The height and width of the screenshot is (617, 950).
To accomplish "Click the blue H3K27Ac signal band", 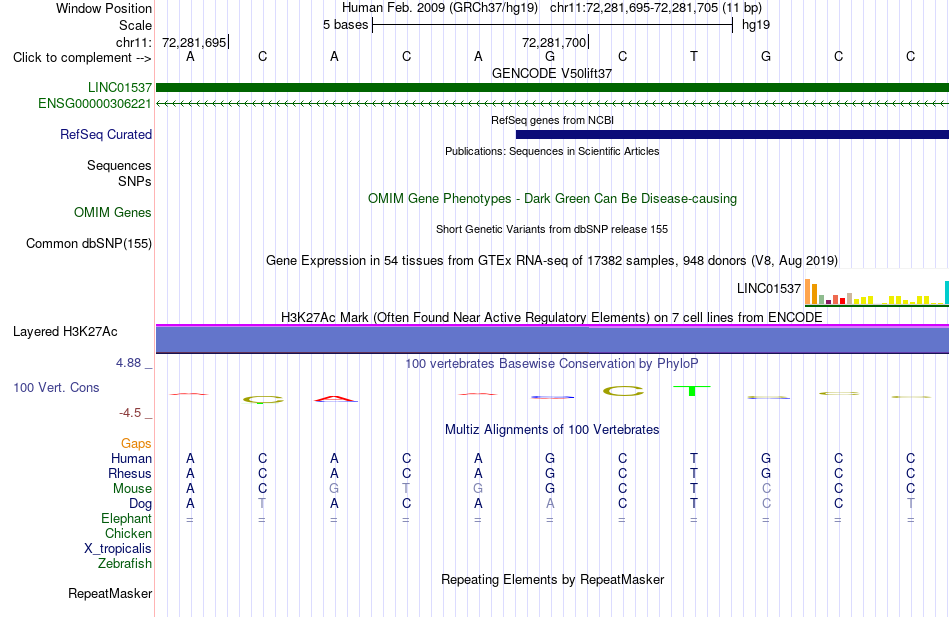I will pos(552,339).
